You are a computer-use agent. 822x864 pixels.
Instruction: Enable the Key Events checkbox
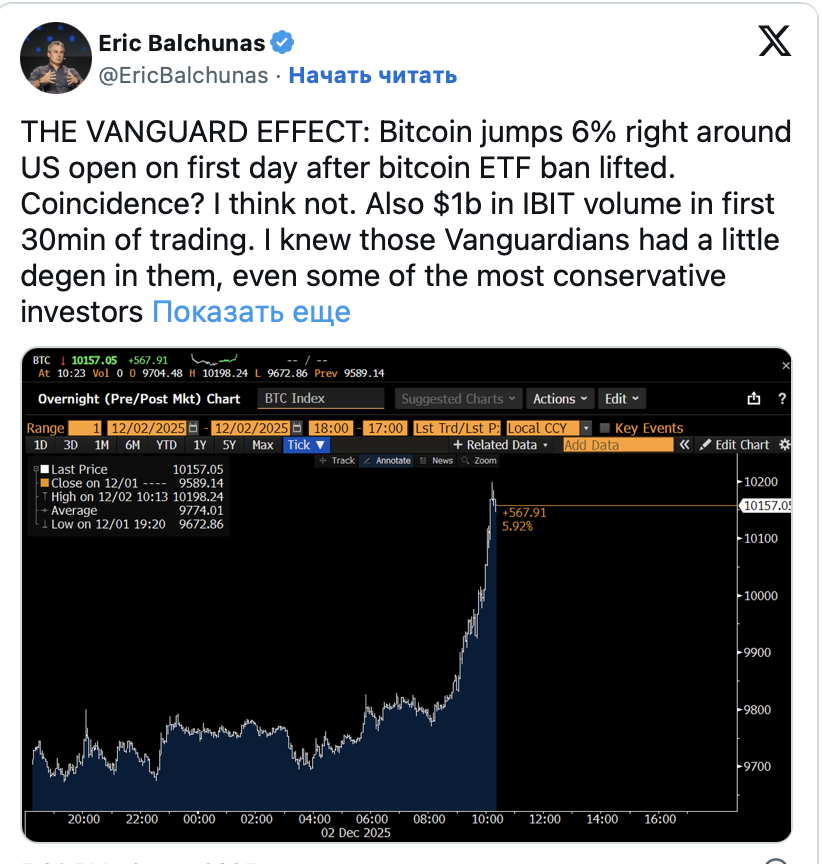pyautogui.click(x=604, y=428)
